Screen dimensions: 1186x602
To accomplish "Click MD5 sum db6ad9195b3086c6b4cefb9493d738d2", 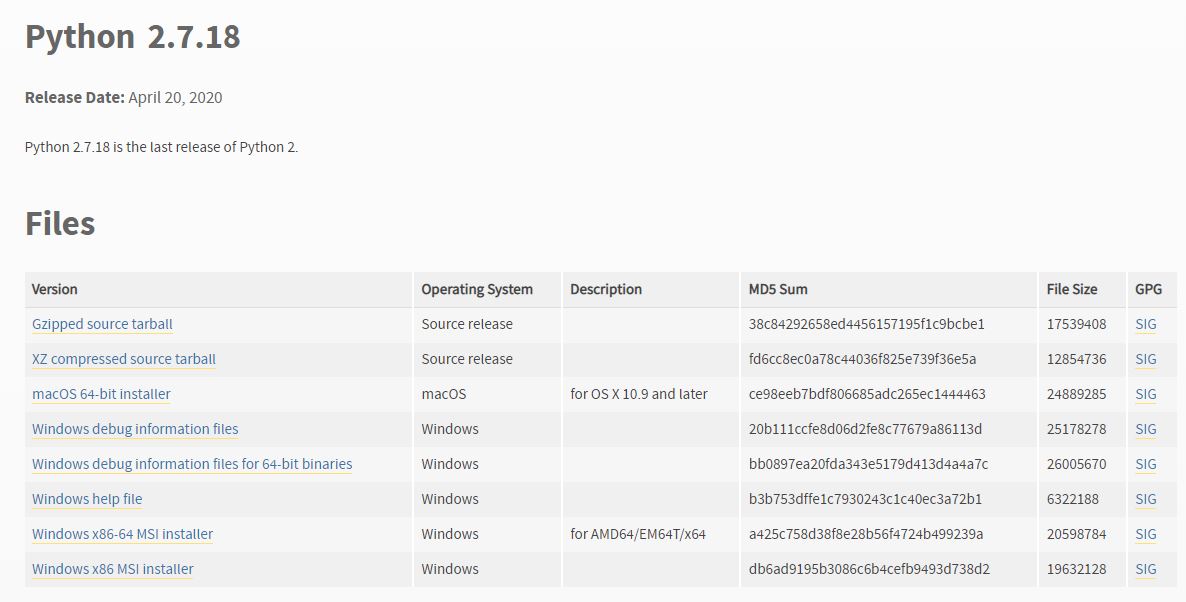I will point(869,569).
